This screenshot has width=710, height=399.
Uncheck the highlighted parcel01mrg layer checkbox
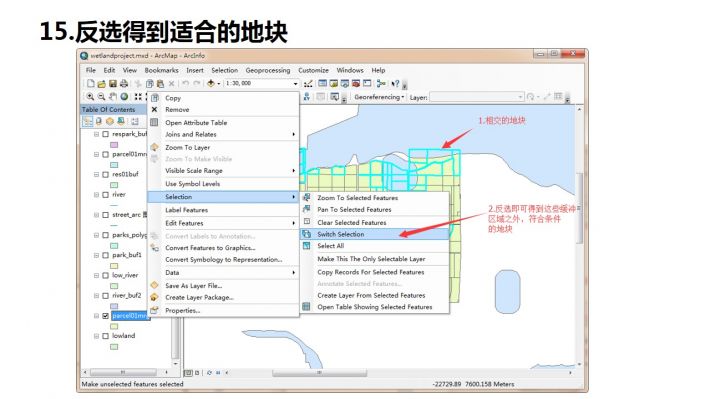(106, 316)
